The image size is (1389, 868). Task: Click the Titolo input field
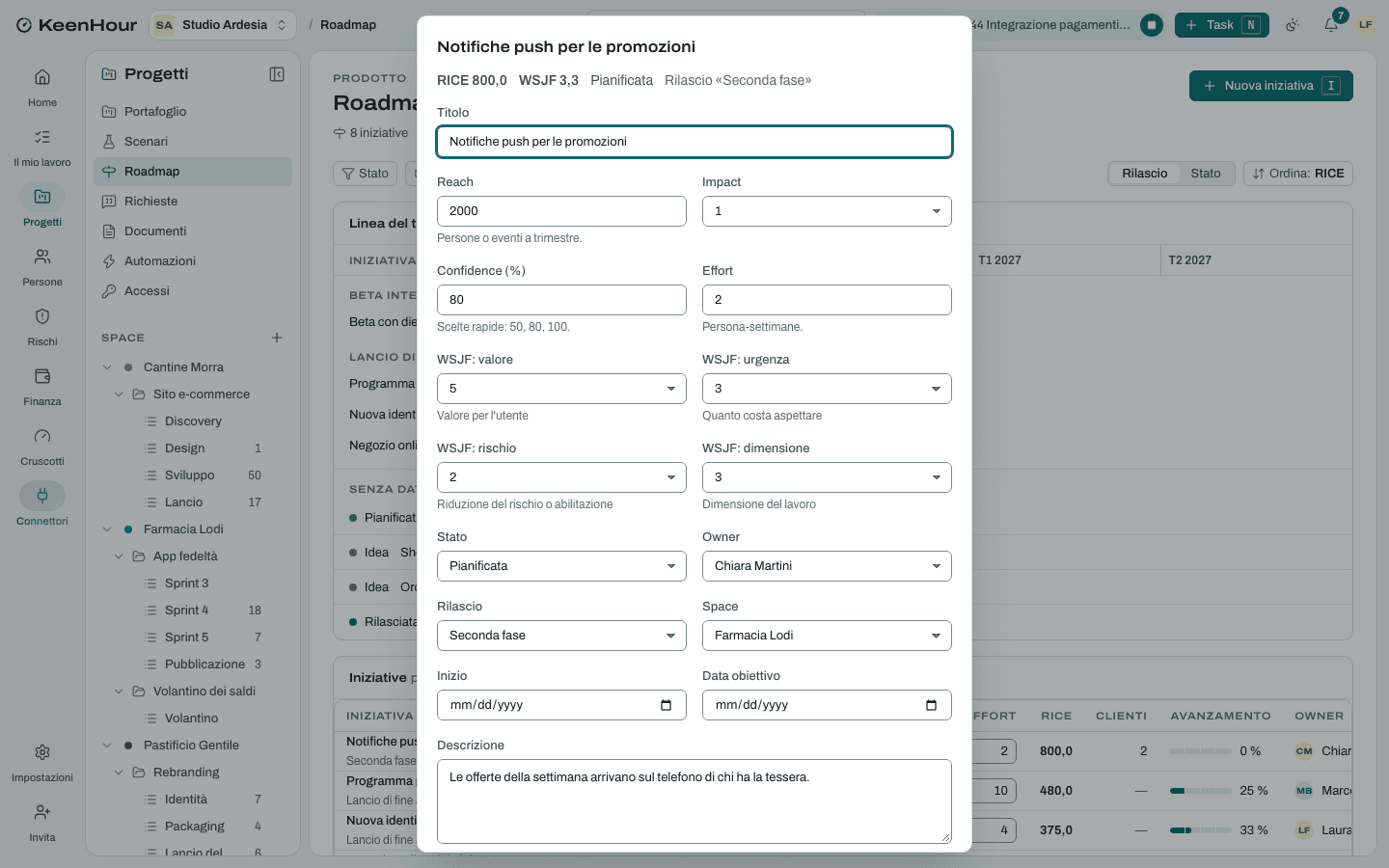pos(694,142)
